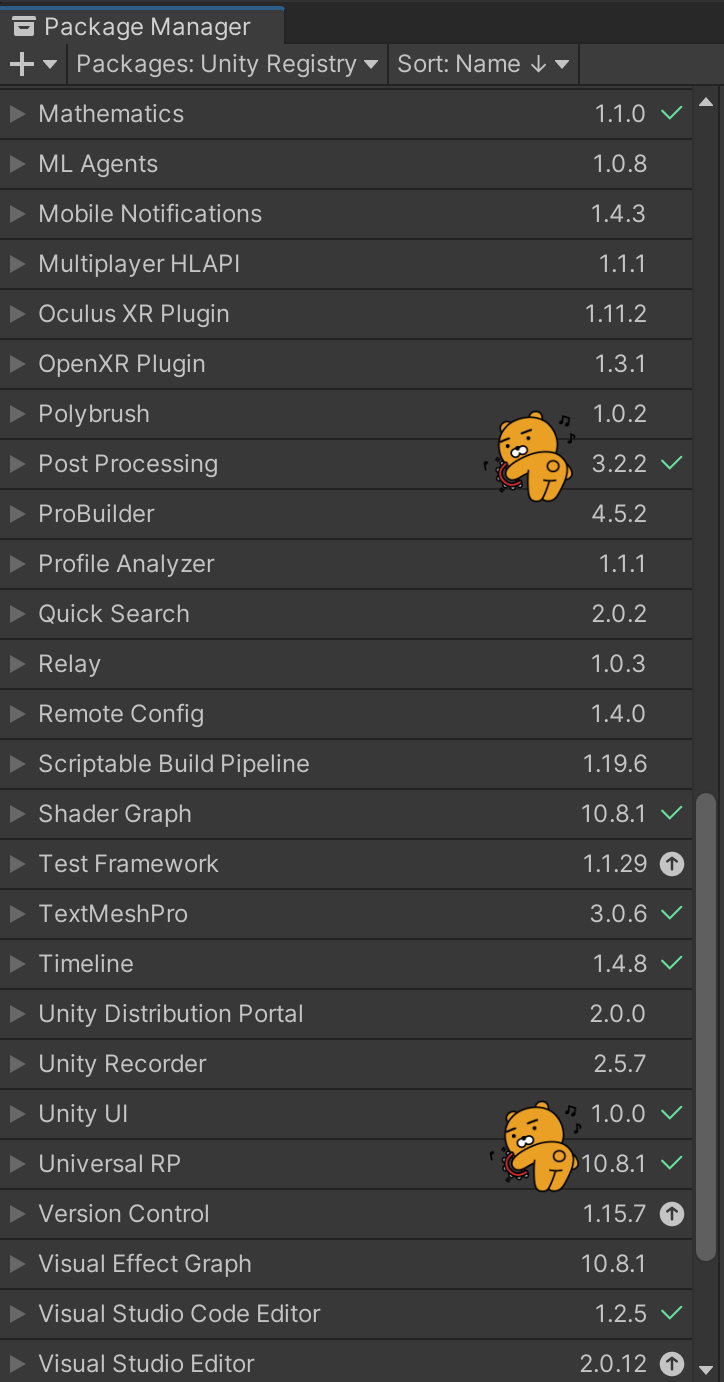Click the upgrade icon for Visual Studio Editor
The width and height of the screenshot is (724, 1382).
click(x=672, y=1363)
